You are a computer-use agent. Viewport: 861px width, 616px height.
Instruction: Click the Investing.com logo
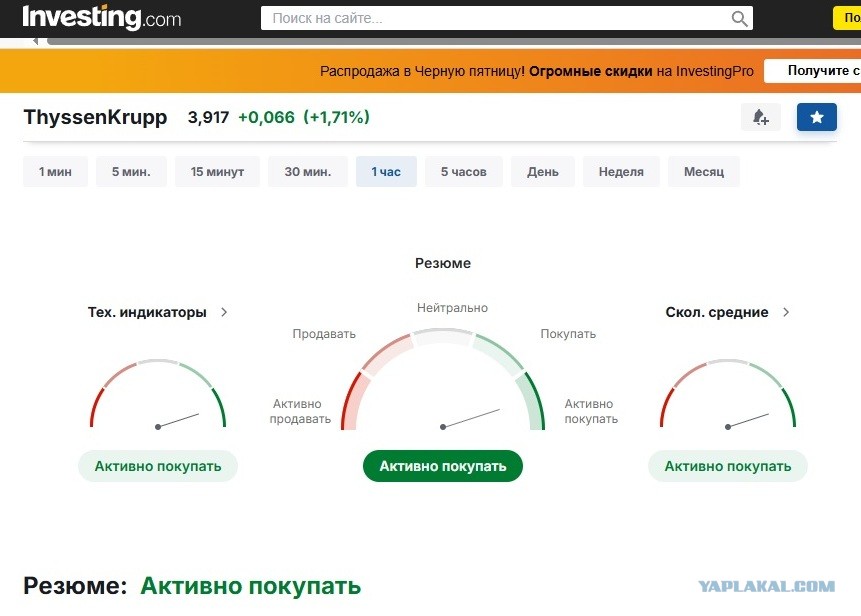(102, 17)
